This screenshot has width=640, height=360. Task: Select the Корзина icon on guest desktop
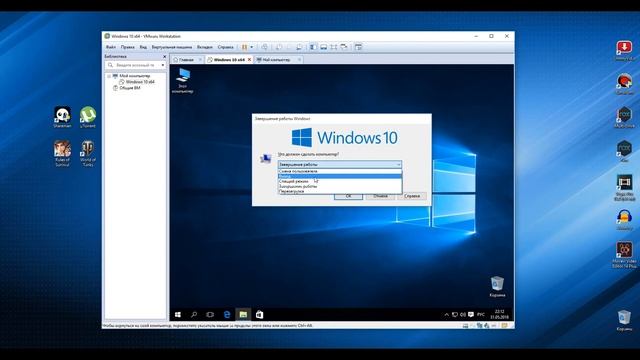click(x=497, y=287)
